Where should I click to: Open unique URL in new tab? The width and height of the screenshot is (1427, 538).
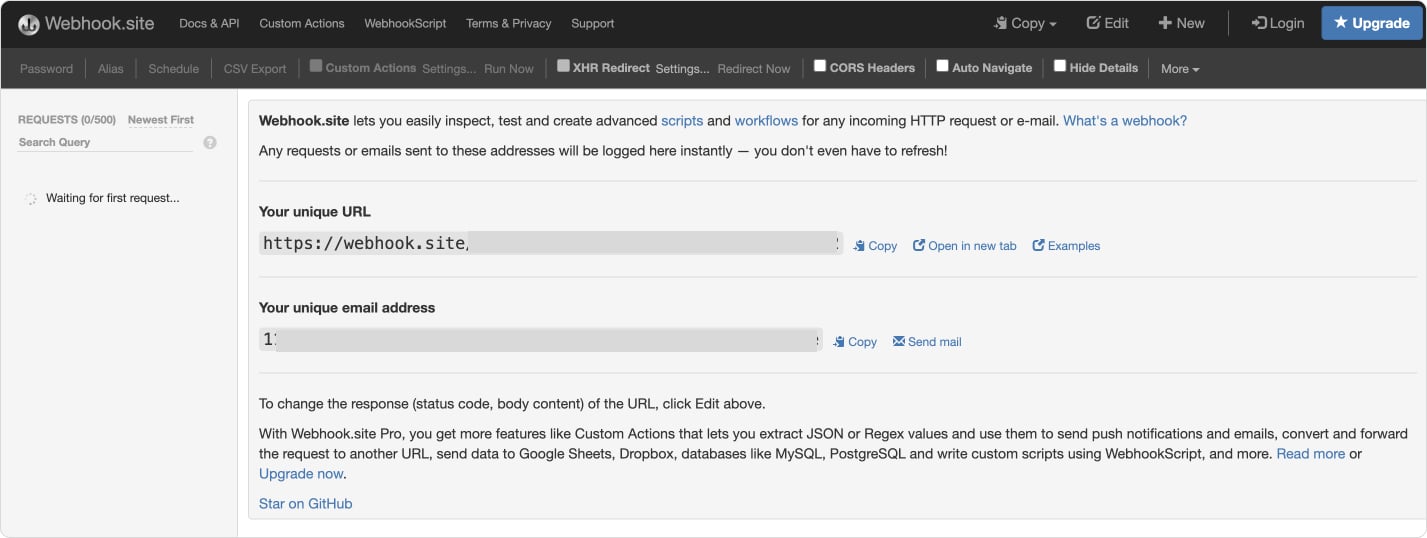point(965,246)
